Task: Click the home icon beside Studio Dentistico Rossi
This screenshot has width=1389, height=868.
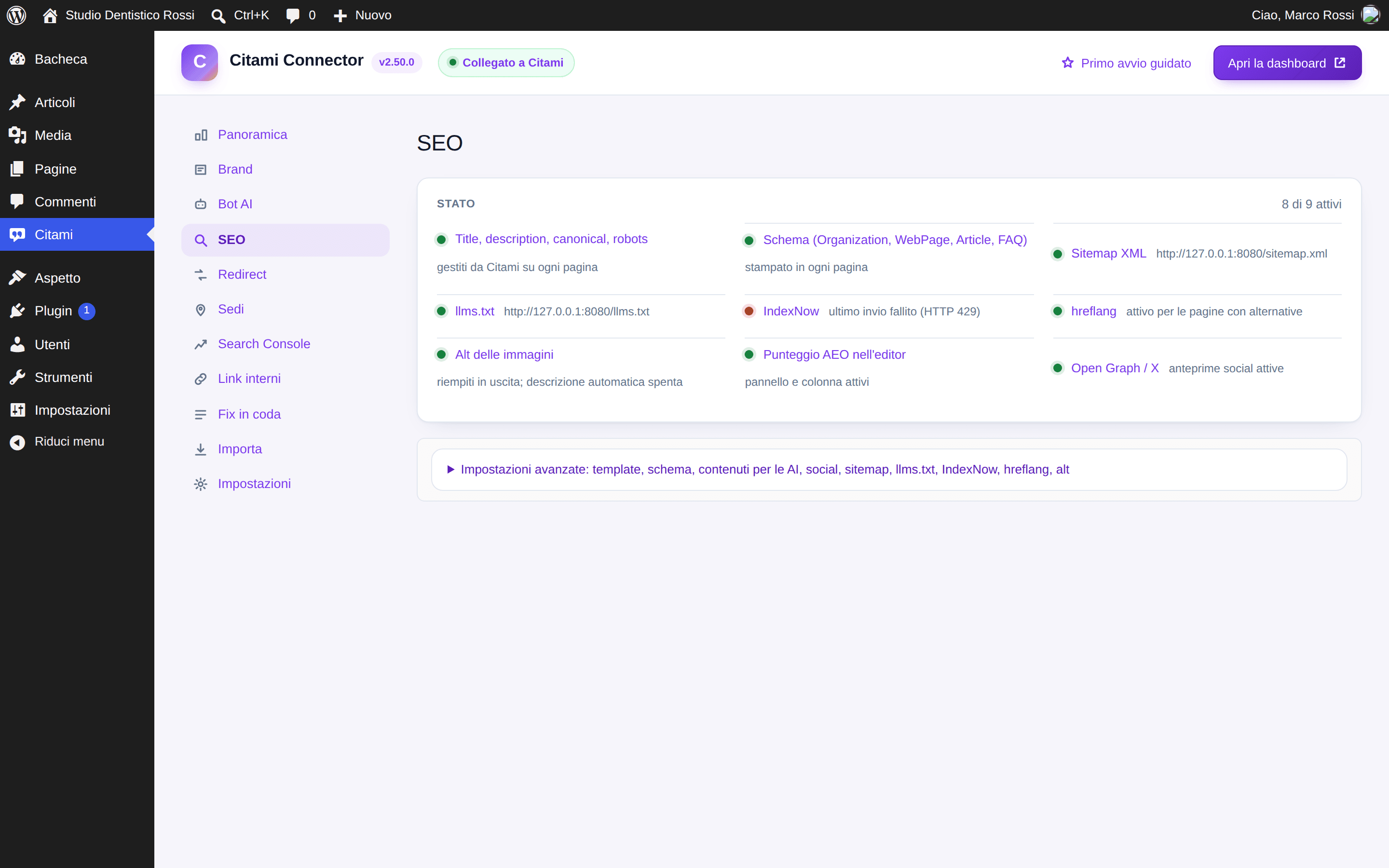Action: [50, 15]
